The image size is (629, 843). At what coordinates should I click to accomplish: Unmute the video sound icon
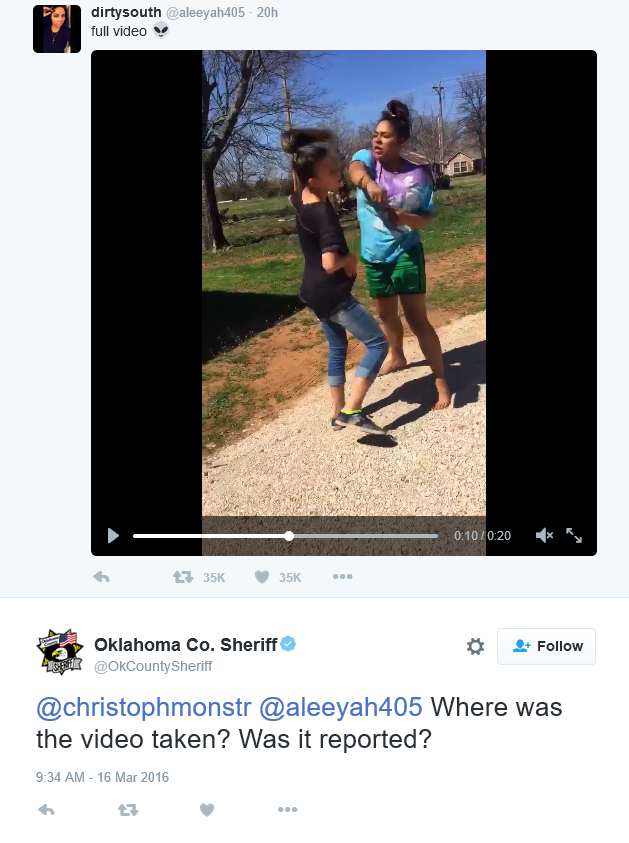tap(545, 535)
